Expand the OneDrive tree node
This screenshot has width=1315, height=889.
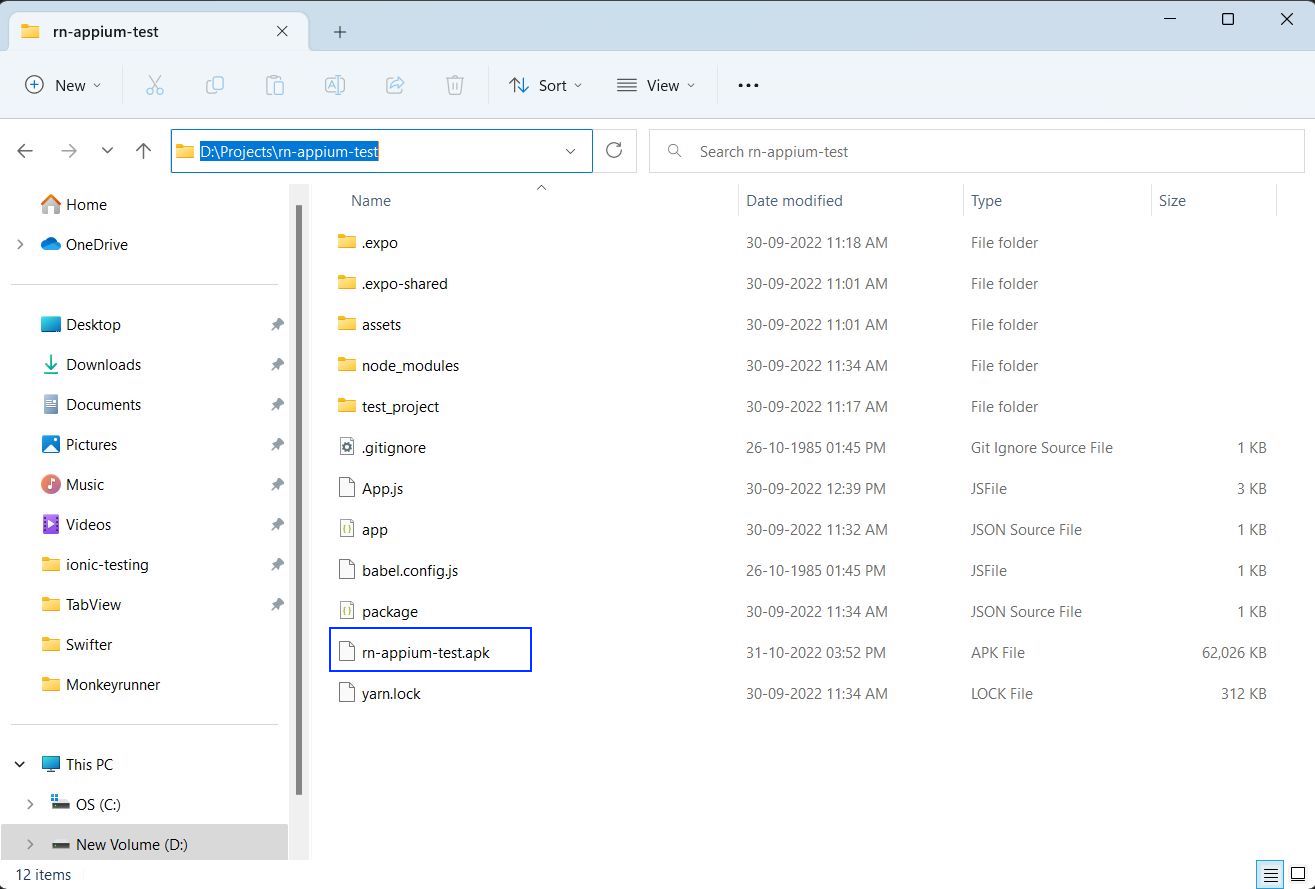(20, 245)
